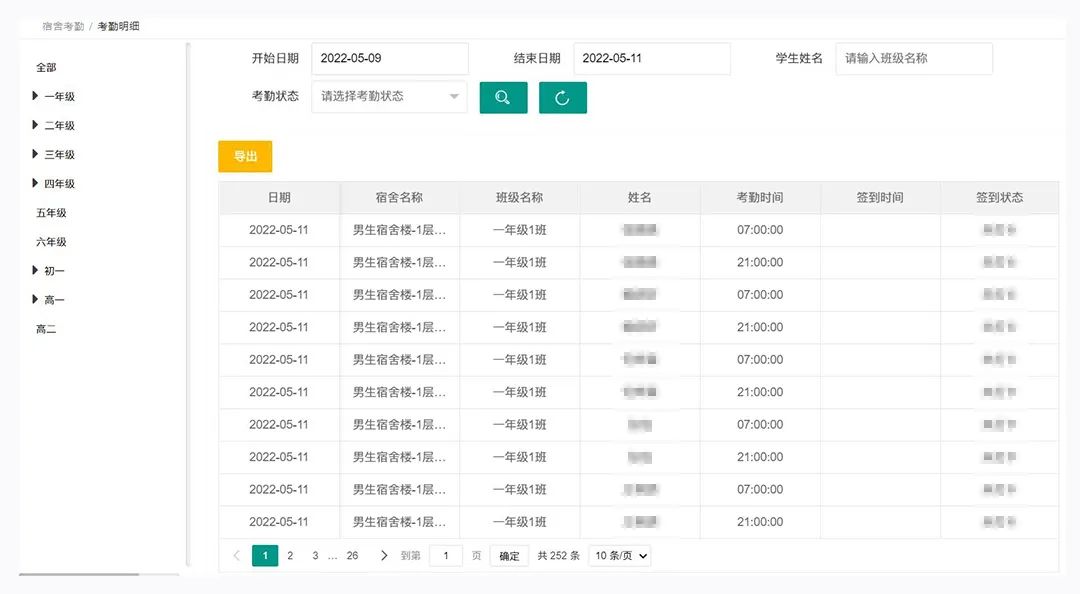This screenshot has height=594, width=1080.
Task: Click 21:00:00 in the last table row
Action: (x=760, y=522)
